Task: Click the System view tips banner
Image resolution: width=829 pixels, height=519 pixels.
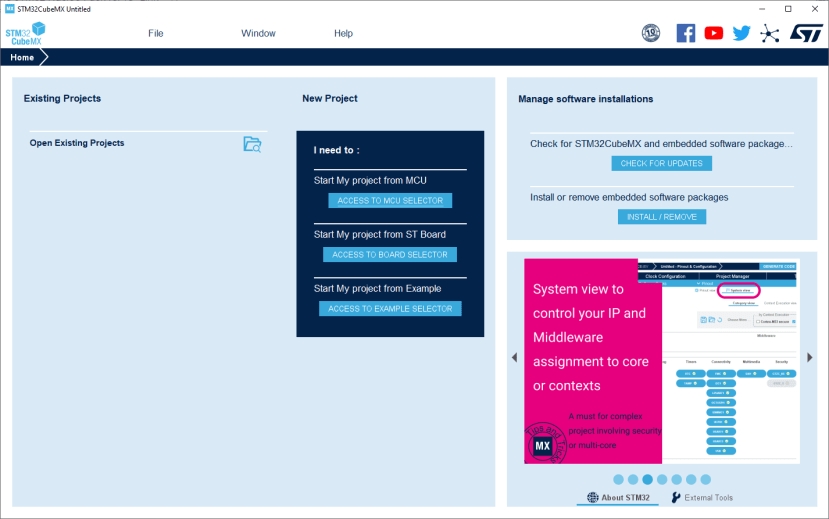Action: (x=593, y=361)
